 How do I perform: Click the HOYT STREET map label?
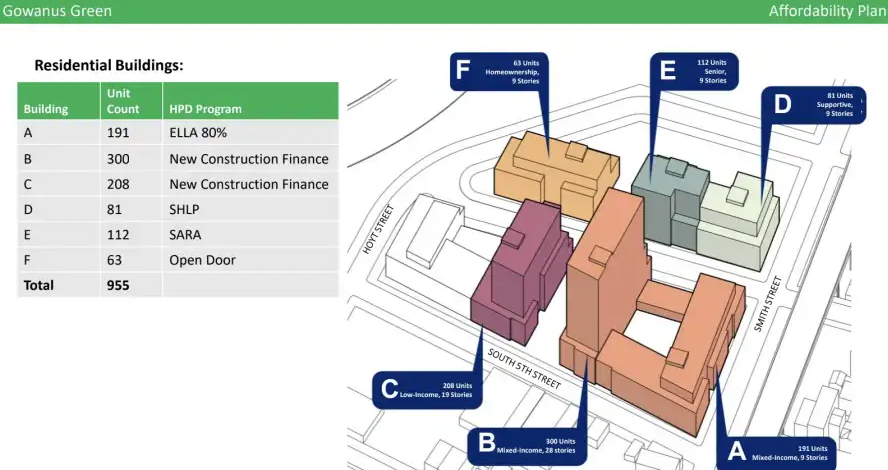pyautogui.click(x=378, y=229)
